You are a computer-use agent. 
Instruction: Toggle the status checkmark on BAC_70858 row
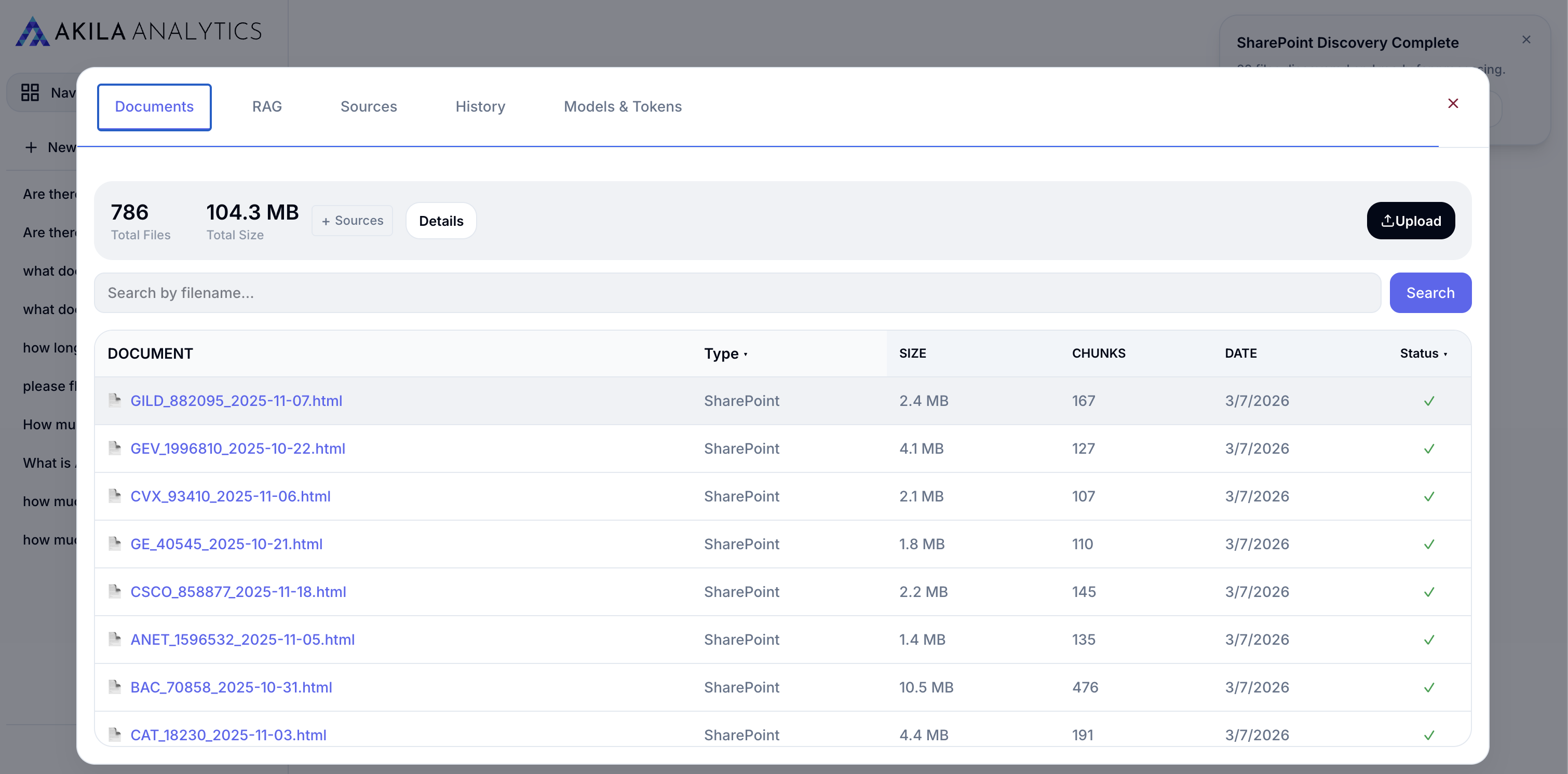click(x=1429, y=688)
